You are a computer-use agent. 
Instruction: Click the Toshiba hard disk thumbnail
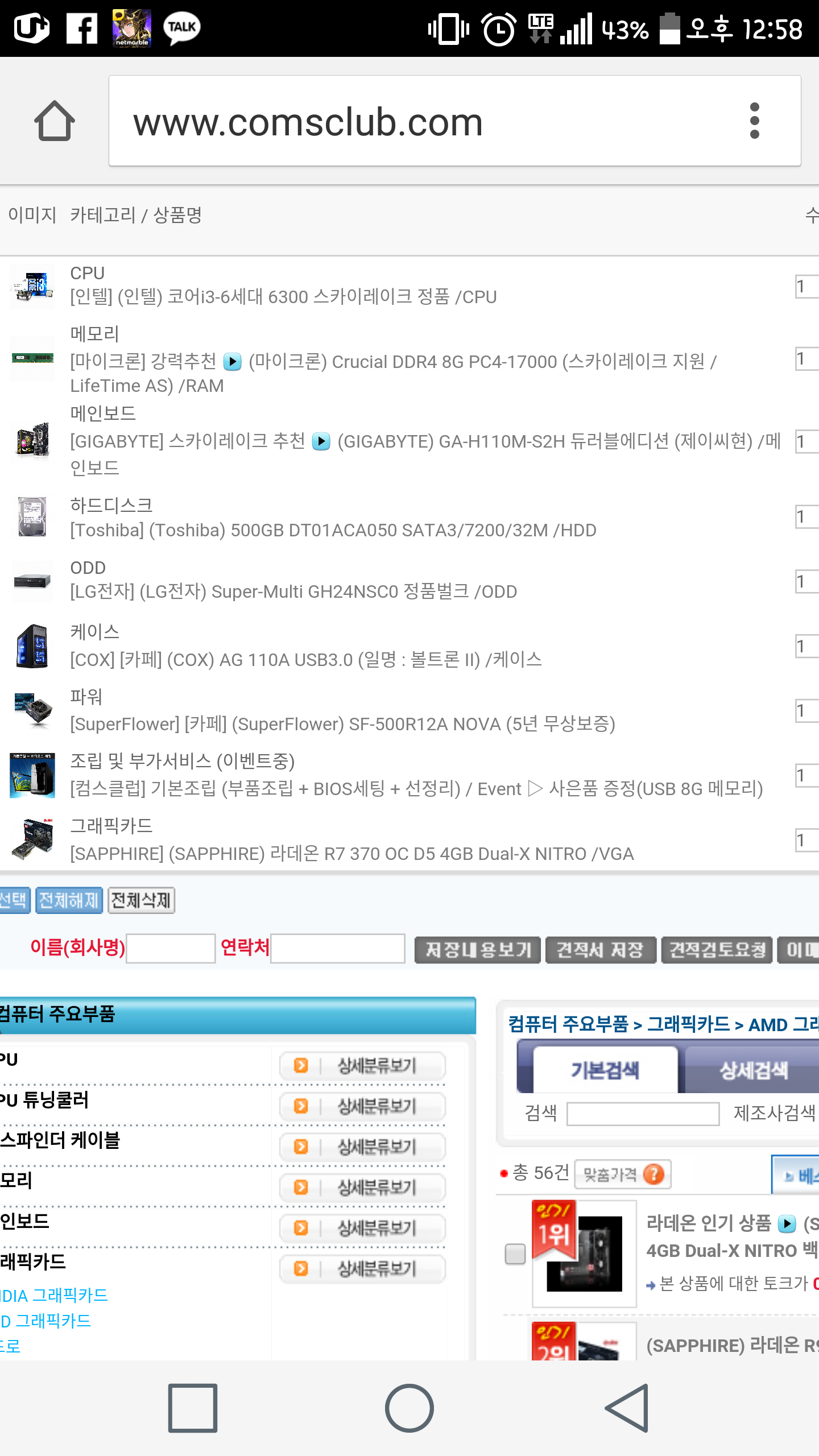coord(32,516)
